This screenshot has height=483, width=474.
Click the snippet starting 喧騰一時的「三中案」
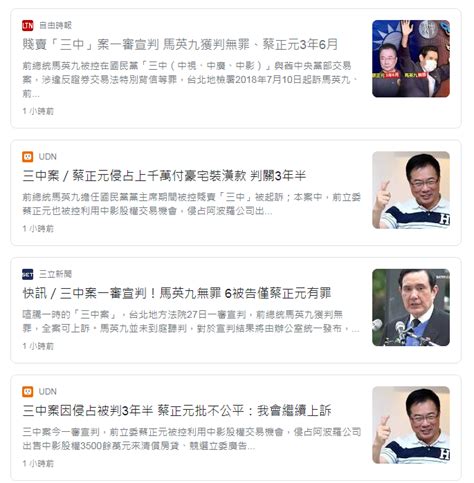(x=191, y=322)
